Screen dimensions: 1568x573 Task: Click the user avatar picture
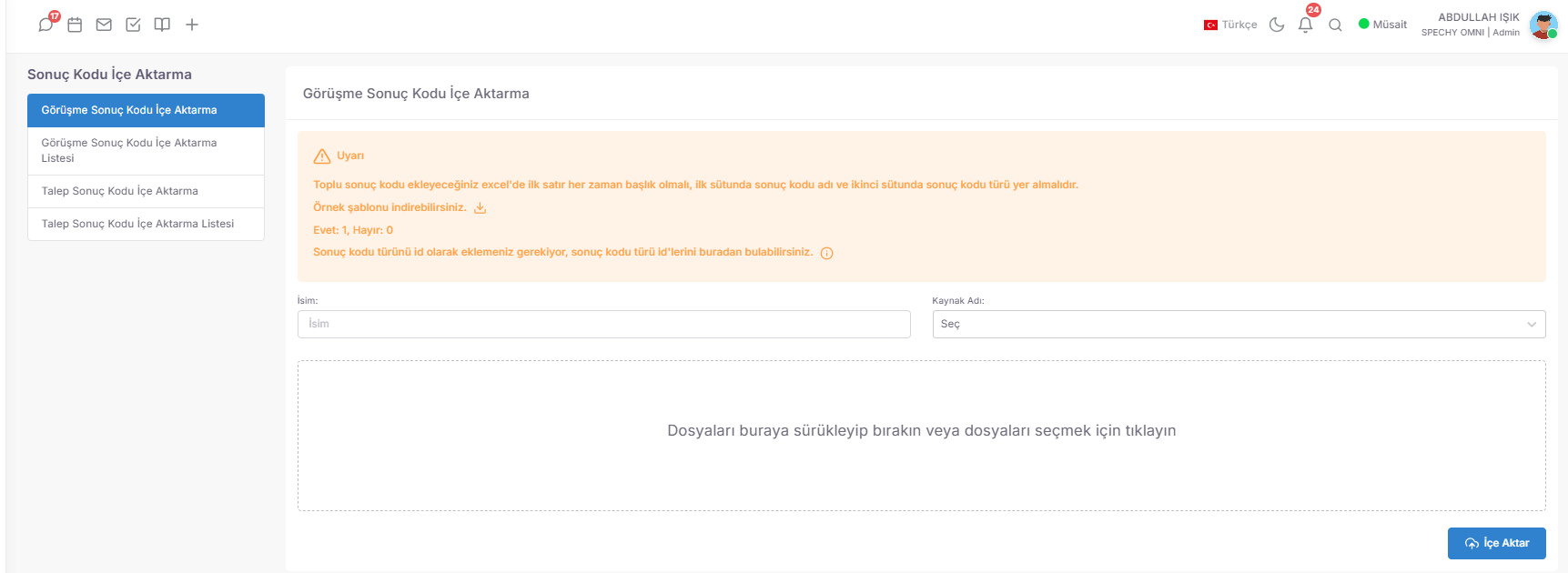[x=1543, y=25]
